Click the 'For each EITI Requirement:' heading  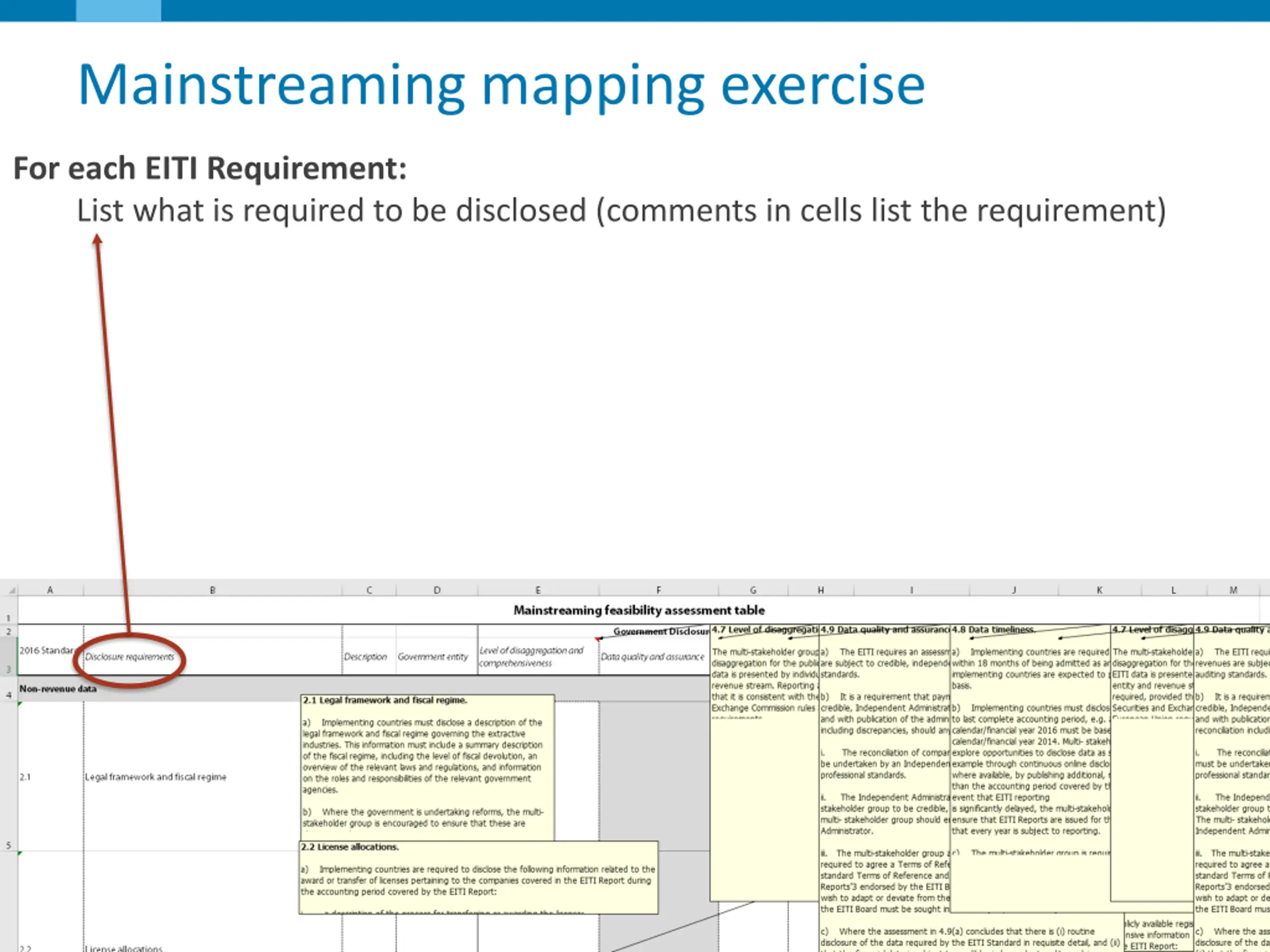pos(210,168)
